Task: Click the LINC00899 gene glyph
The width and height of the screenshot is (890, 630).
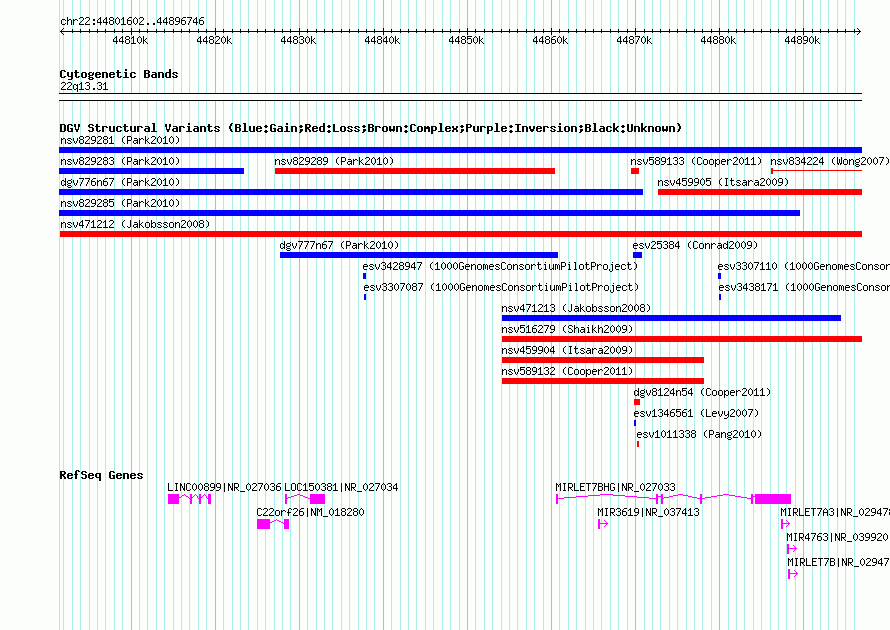Action: 190,499
